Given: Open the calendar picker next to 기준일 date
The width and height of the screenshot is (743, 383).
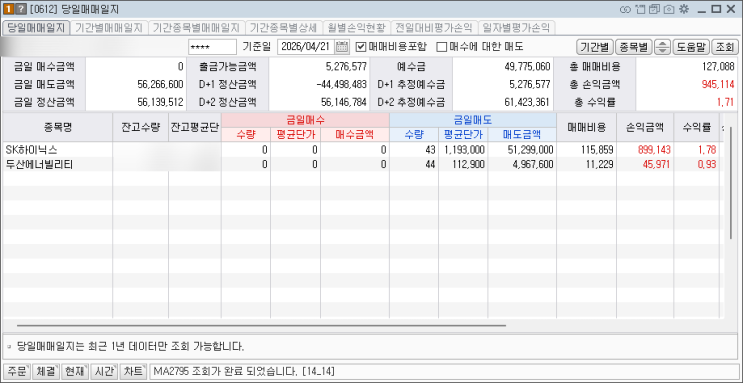Looking at the screenshot, I should click(342, 46).
